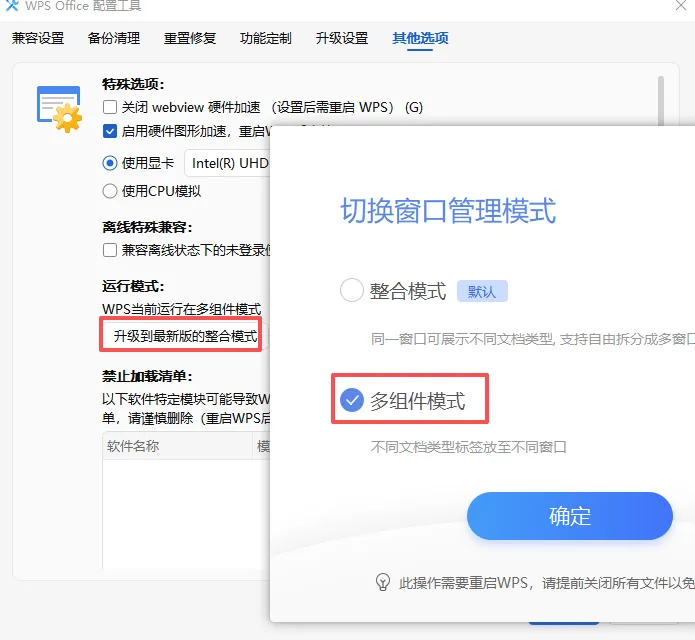The height and width of the screenshot is (640, 695).
Task: Choose the 多组件模式 radio option
Action: point(351,400)
